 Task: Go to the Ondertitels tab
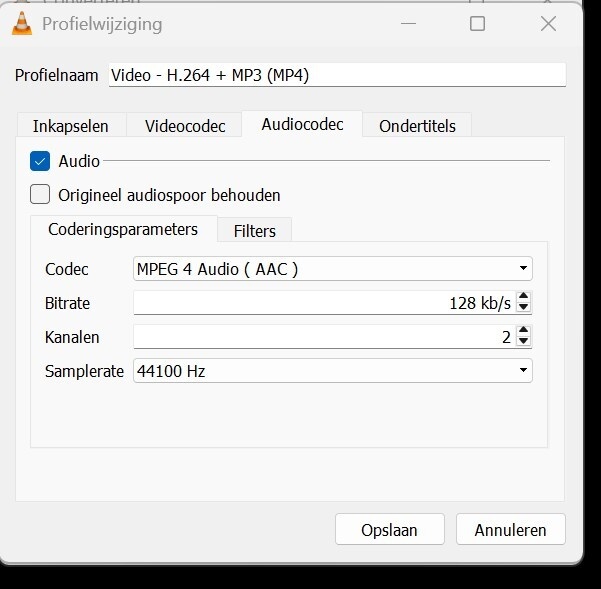[x=417, y=126]
